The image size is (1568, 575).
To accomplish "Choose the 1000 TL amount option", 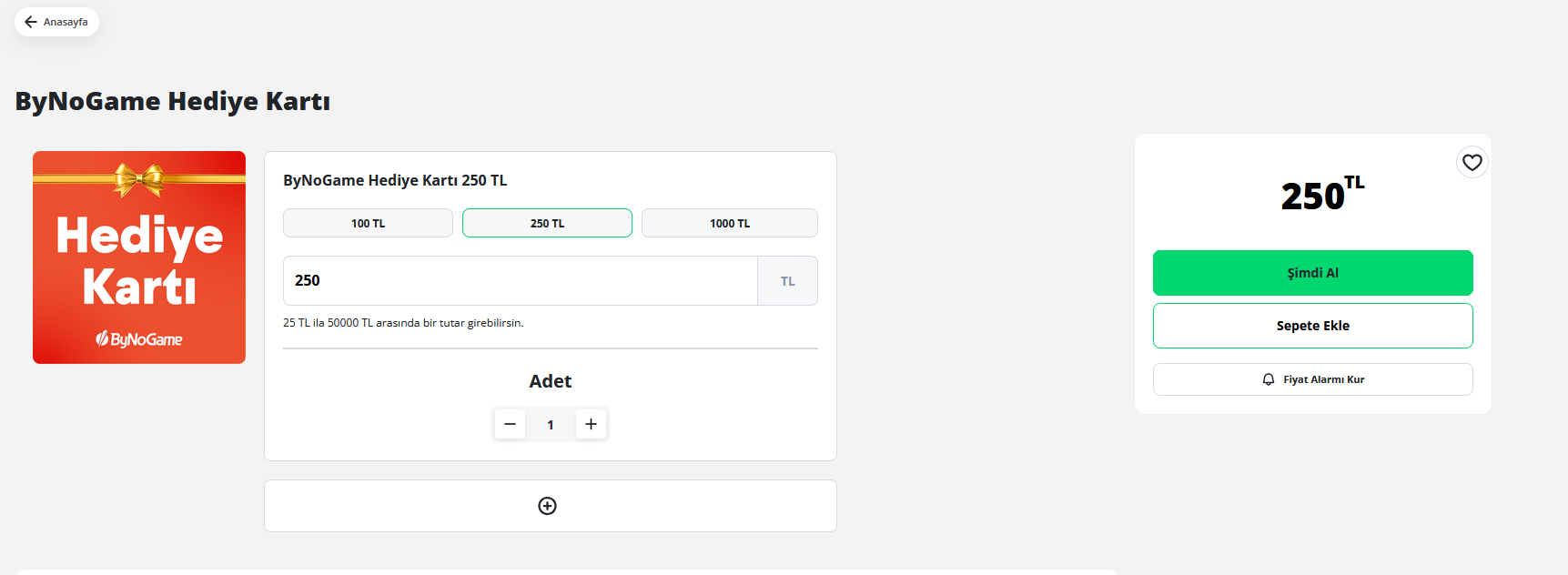I will pos(729,223).
